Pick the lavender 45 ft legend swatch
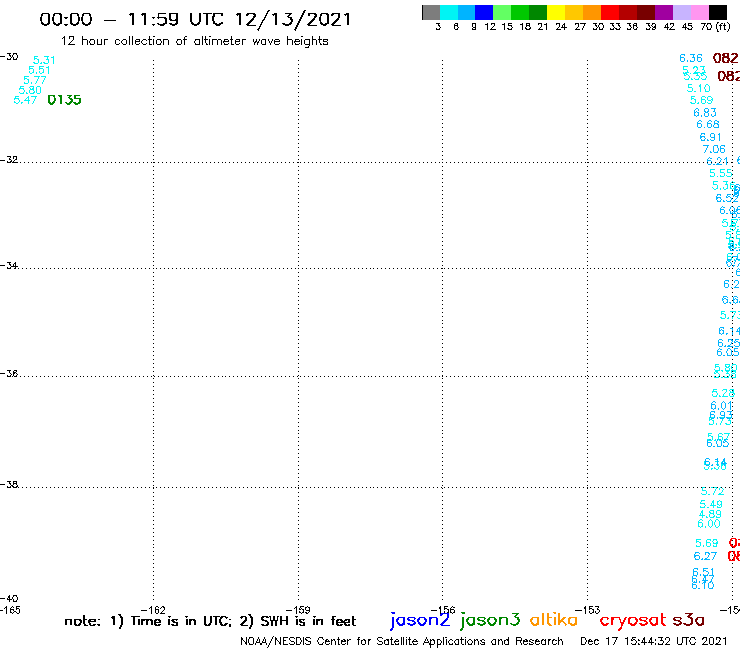The image size is (740, 650). coord(682,12)
